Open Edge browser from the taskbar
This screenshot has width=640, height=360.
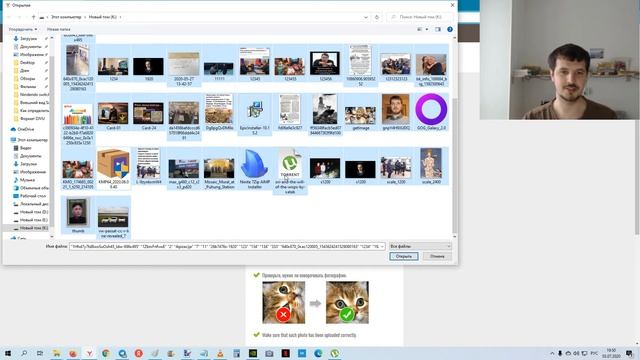click(318, 353)
